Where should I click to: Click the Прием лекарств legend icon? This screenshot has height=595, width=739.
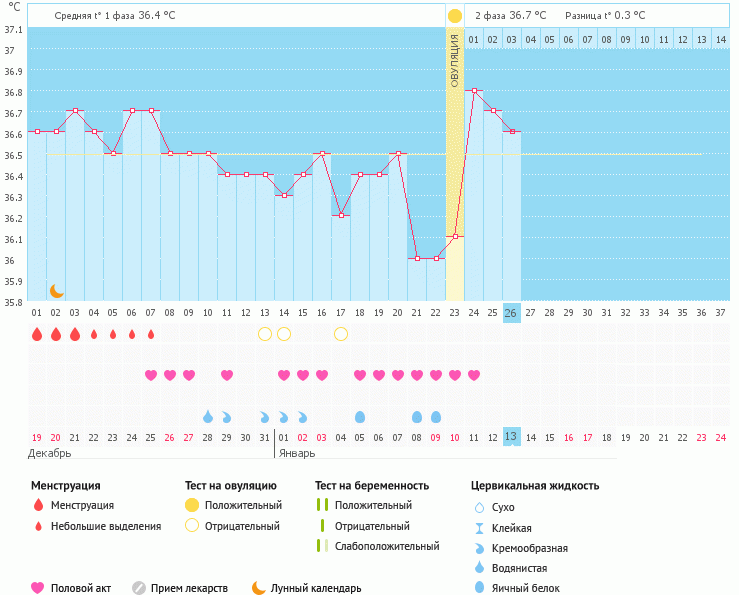139,588
